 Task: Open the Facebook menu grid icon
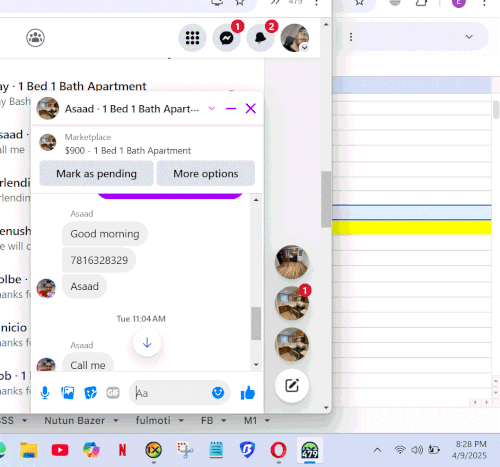(x=192, y=38)
